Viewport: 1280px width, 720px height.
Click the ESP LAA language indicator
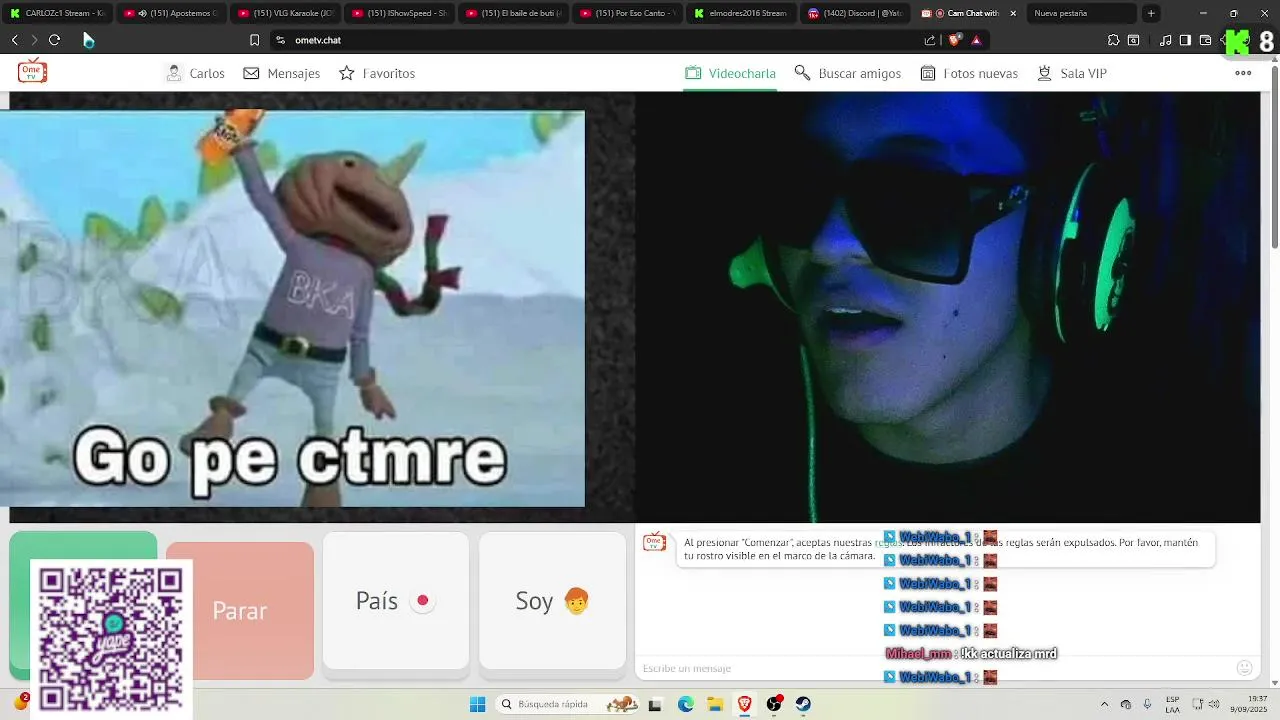pyautogui.click(x=1172, y=704)
